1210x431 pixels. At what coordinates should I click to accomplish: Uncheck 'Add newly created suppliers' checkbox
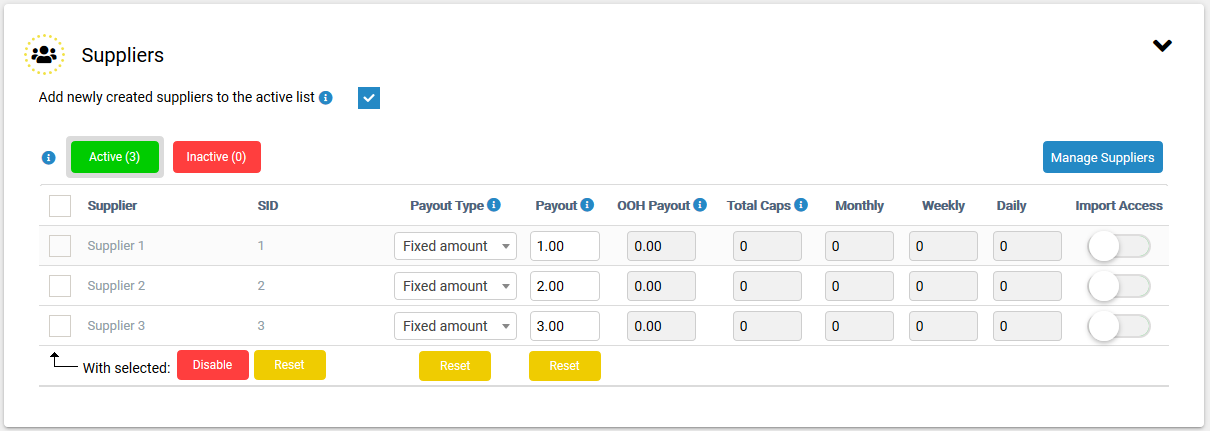[x=369, y=98]
